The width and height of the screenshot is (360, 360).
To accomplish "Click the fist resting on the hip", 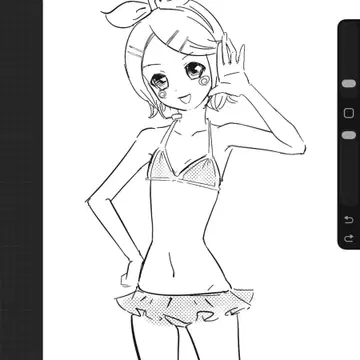I will pyautogui.click(x=132, y=273).
